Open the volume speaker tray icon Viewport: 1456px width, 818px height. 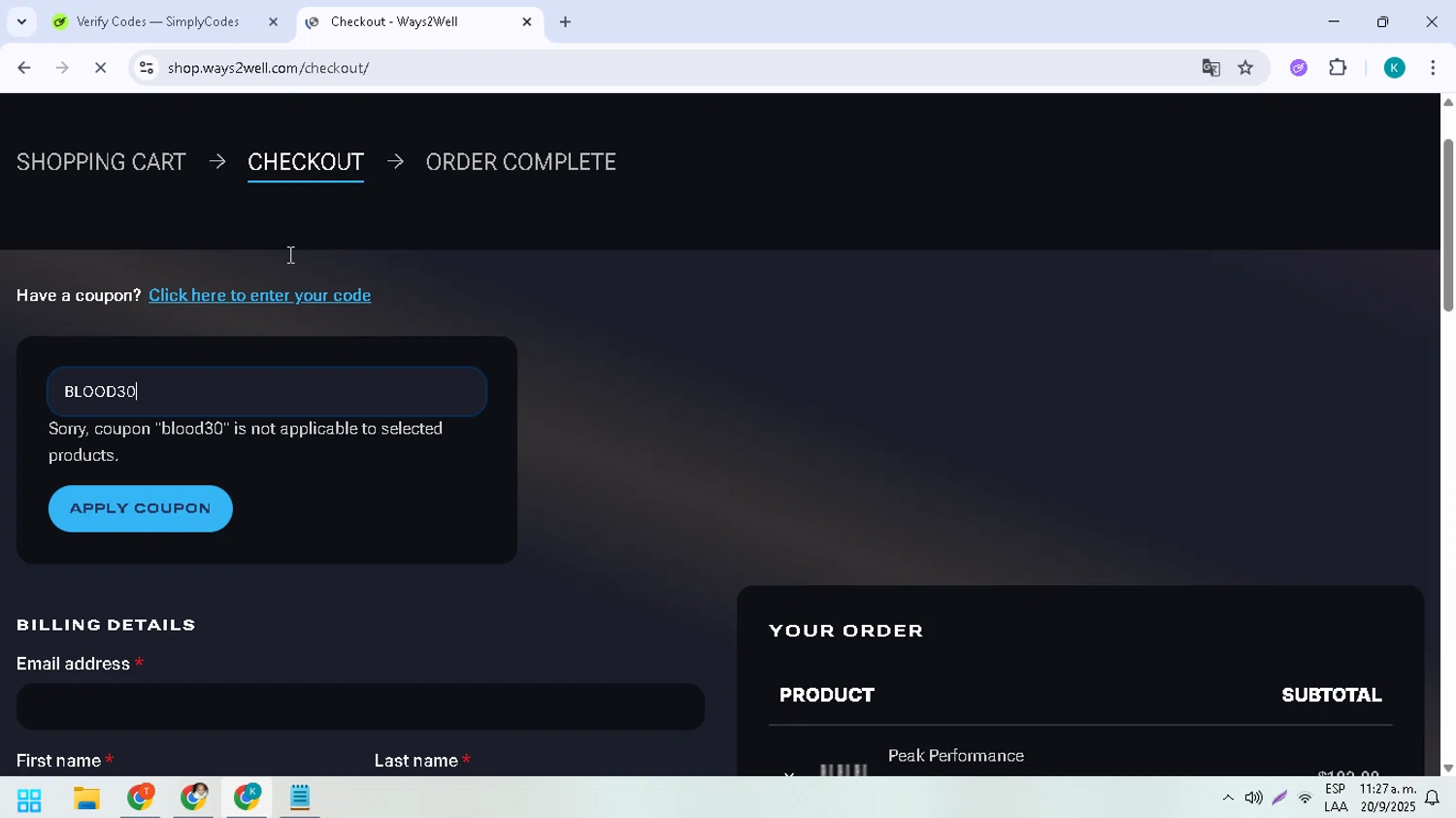(1253, 799)
